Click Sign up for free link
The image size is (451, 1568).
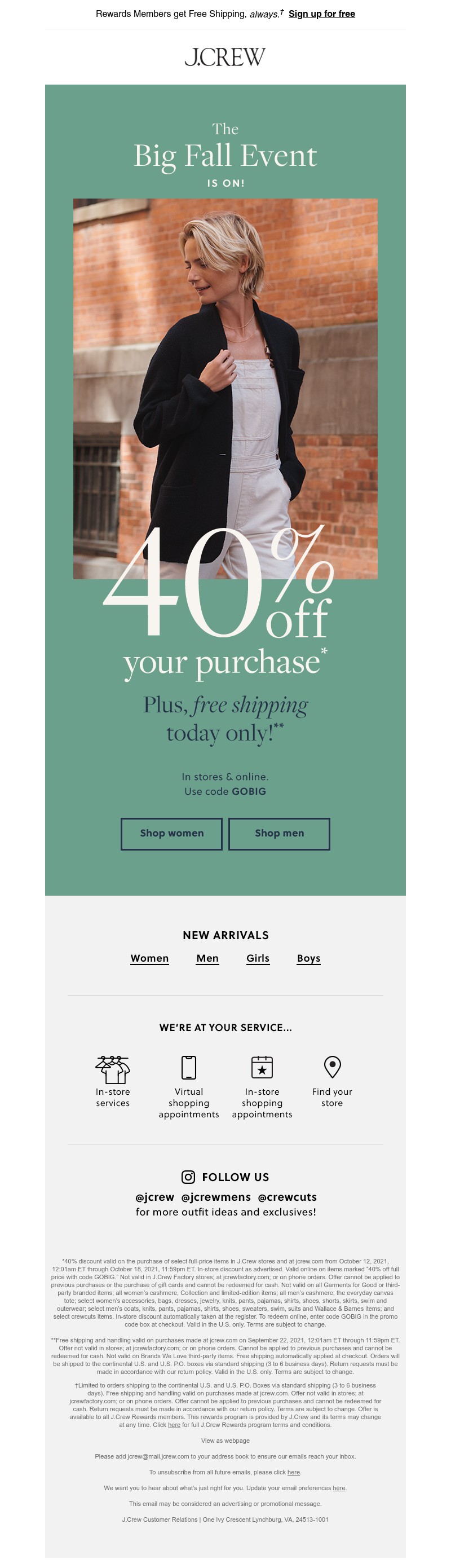coord(321,14)
